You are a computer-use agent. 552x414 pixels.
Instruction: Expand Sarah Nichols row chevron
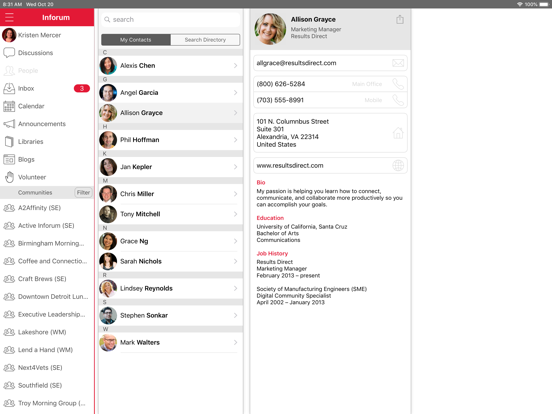(236, 261)
